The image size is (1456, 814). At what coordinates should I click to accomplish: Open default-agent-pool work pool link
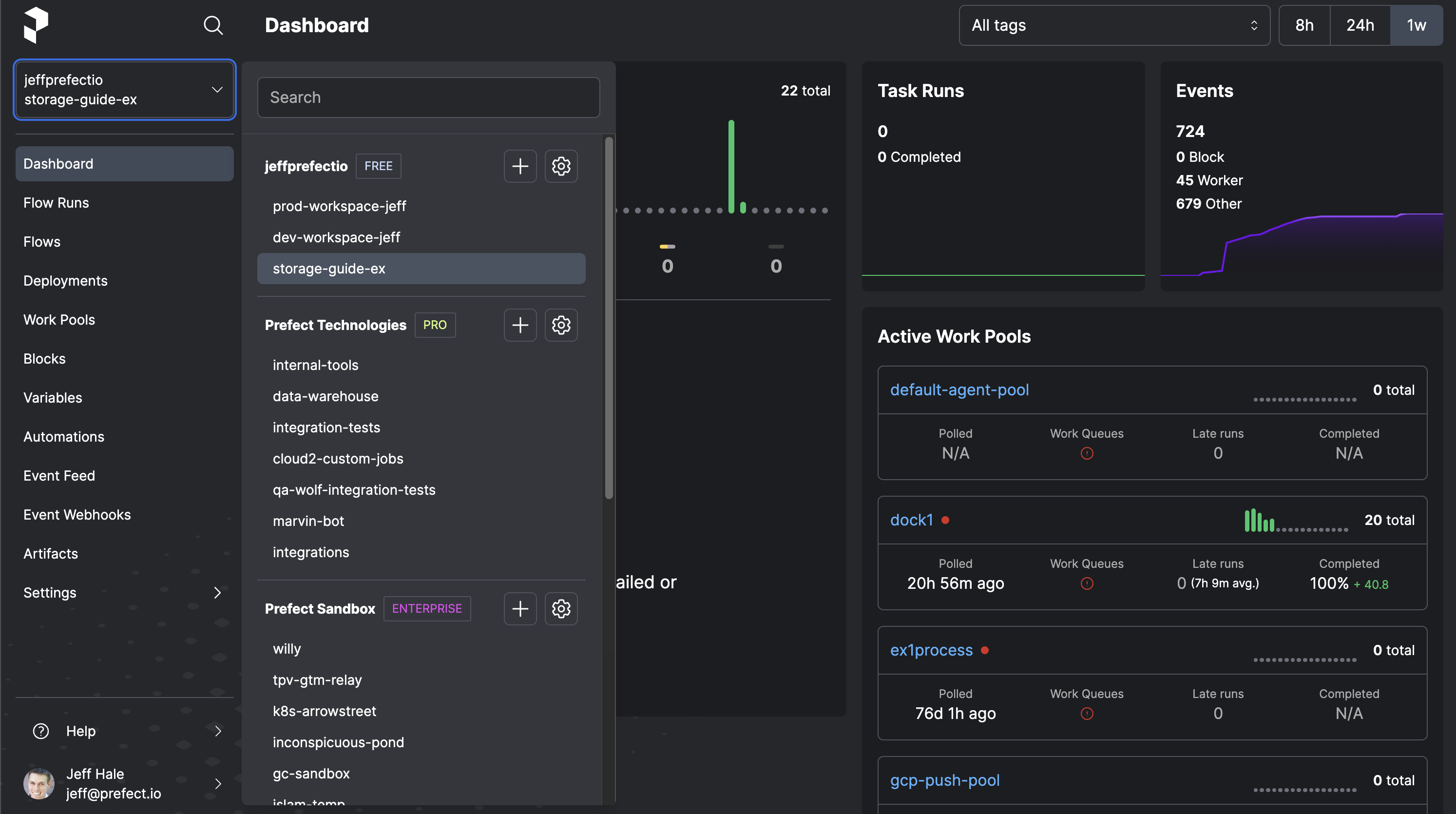[959, 390]
